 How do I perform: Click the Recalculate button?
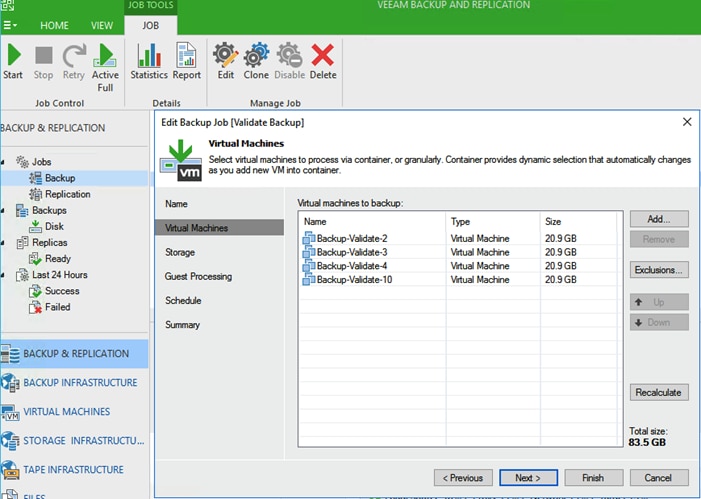point(659,393)
